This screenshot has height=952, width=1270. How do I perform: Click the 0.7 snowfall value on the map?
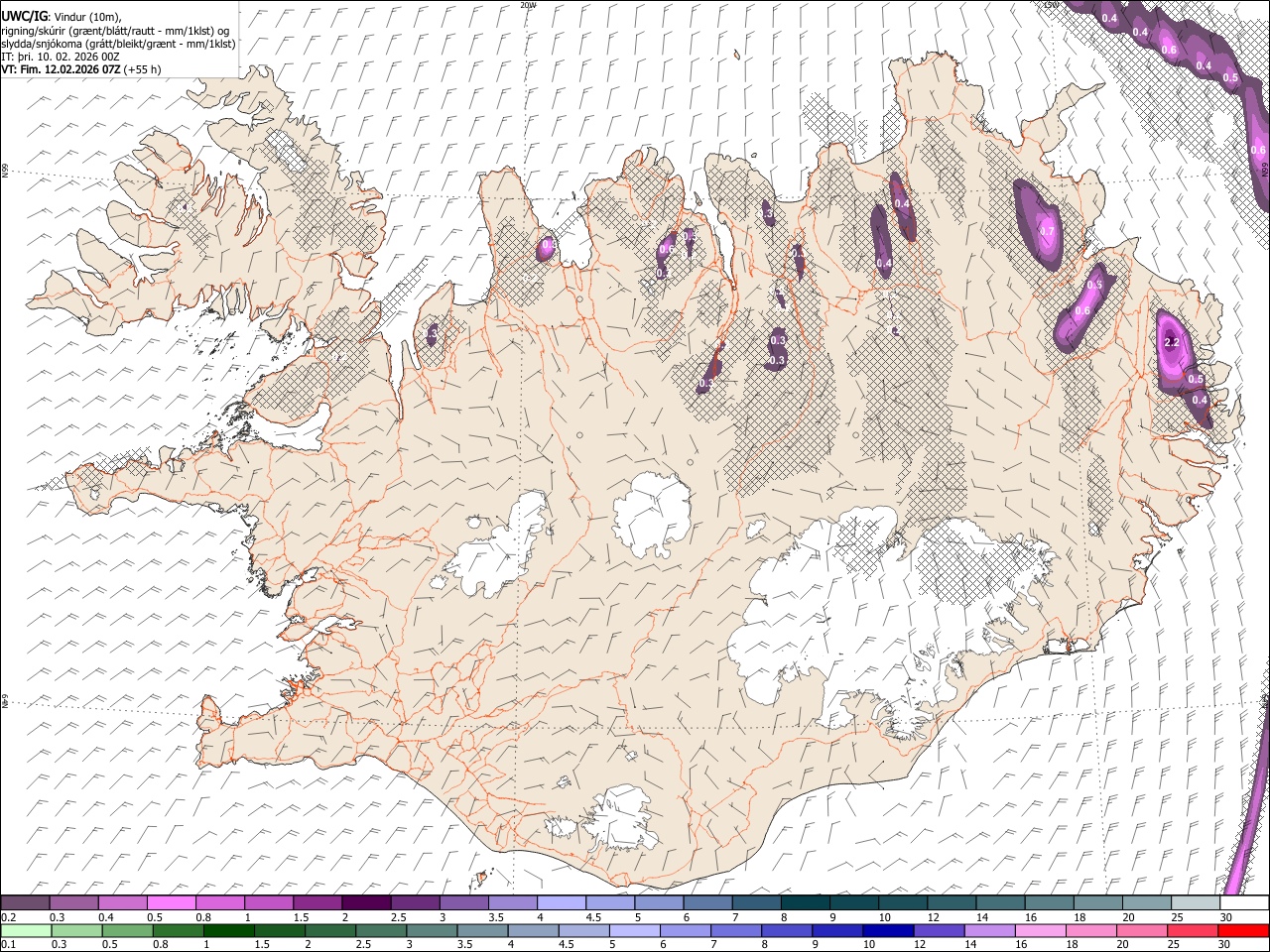[1046, 231]
